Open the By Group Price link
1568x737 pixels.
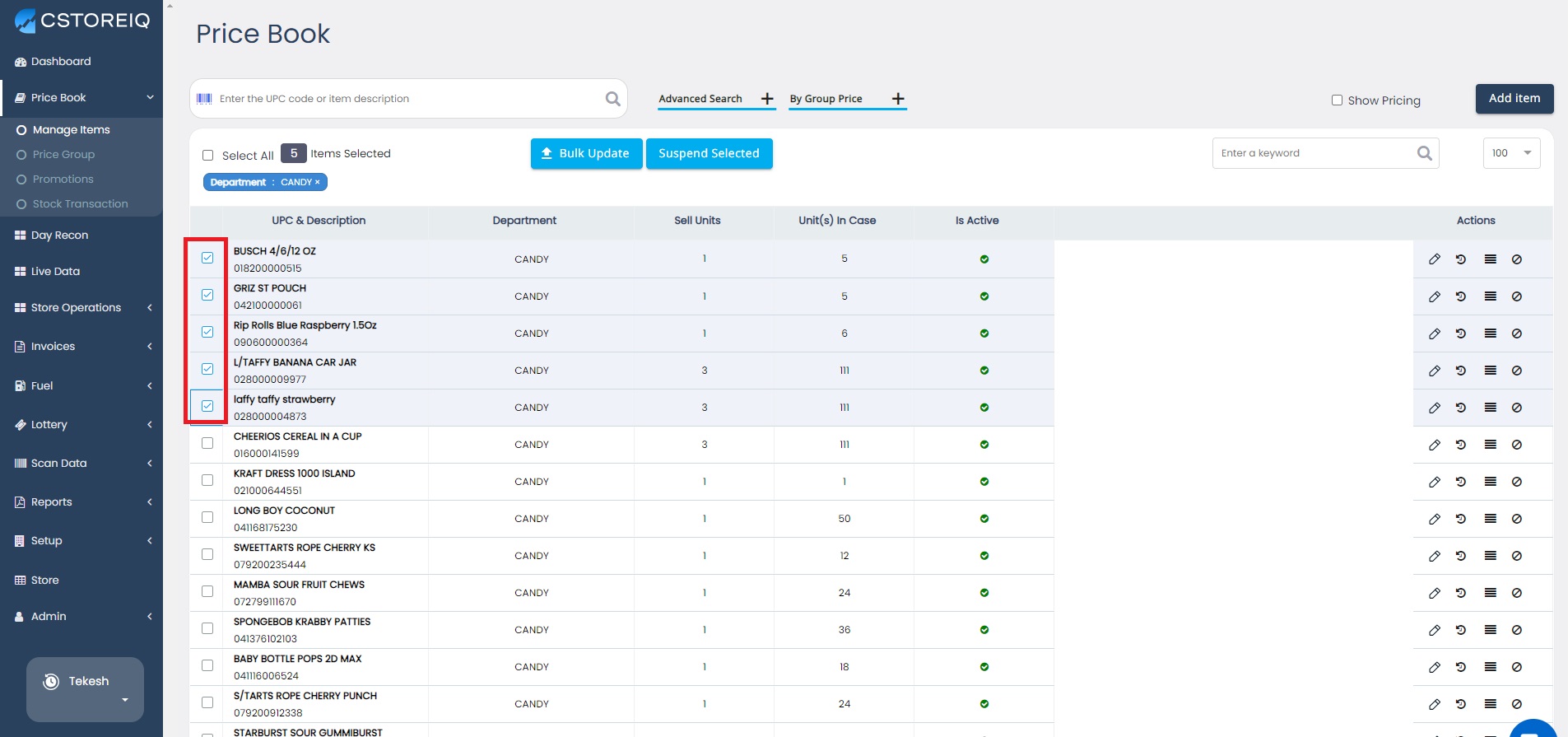[x=826, y=99]
